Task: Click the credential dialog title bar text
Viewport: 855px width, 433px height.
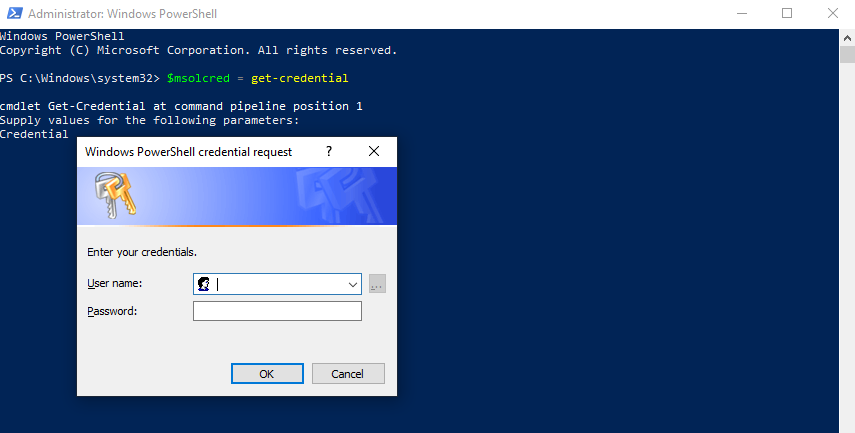Action: pyautogui.click(x=189, y=152)
